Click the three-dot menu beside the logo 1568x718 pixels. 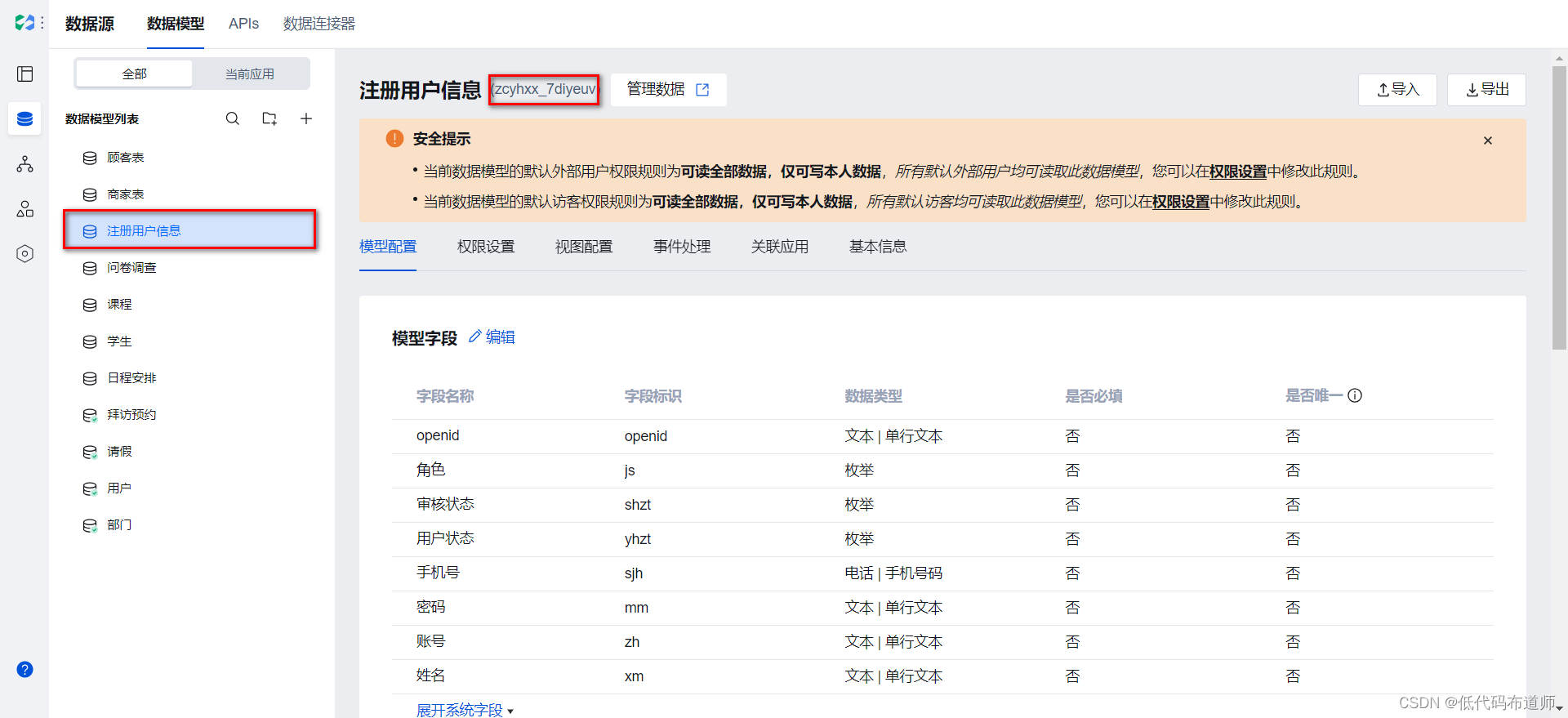coord(42,23)
